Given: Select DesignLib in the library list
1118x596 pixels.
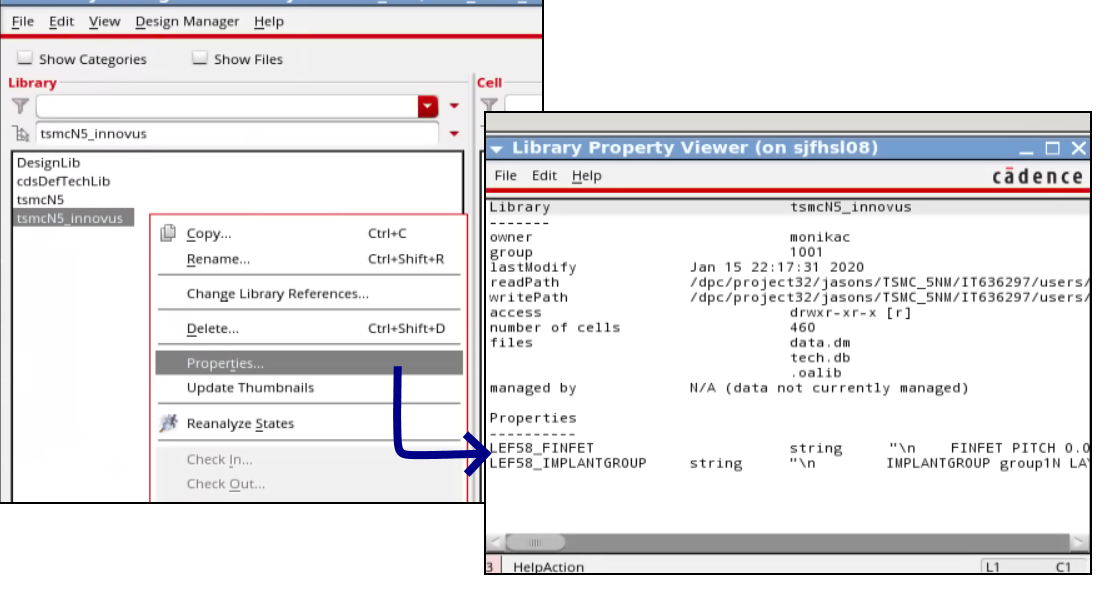Looking at the screenshot, I should click(48, 163).
